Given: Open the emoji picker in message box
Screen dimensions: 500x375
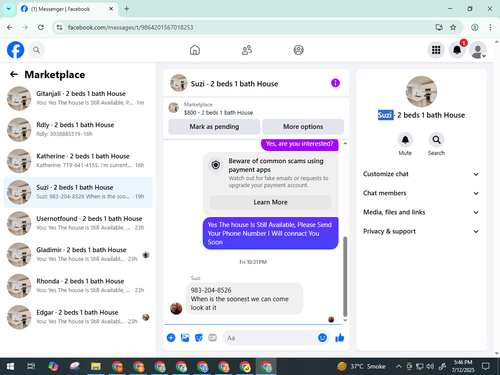Looking at the screenshot, I should coord(322,338).
